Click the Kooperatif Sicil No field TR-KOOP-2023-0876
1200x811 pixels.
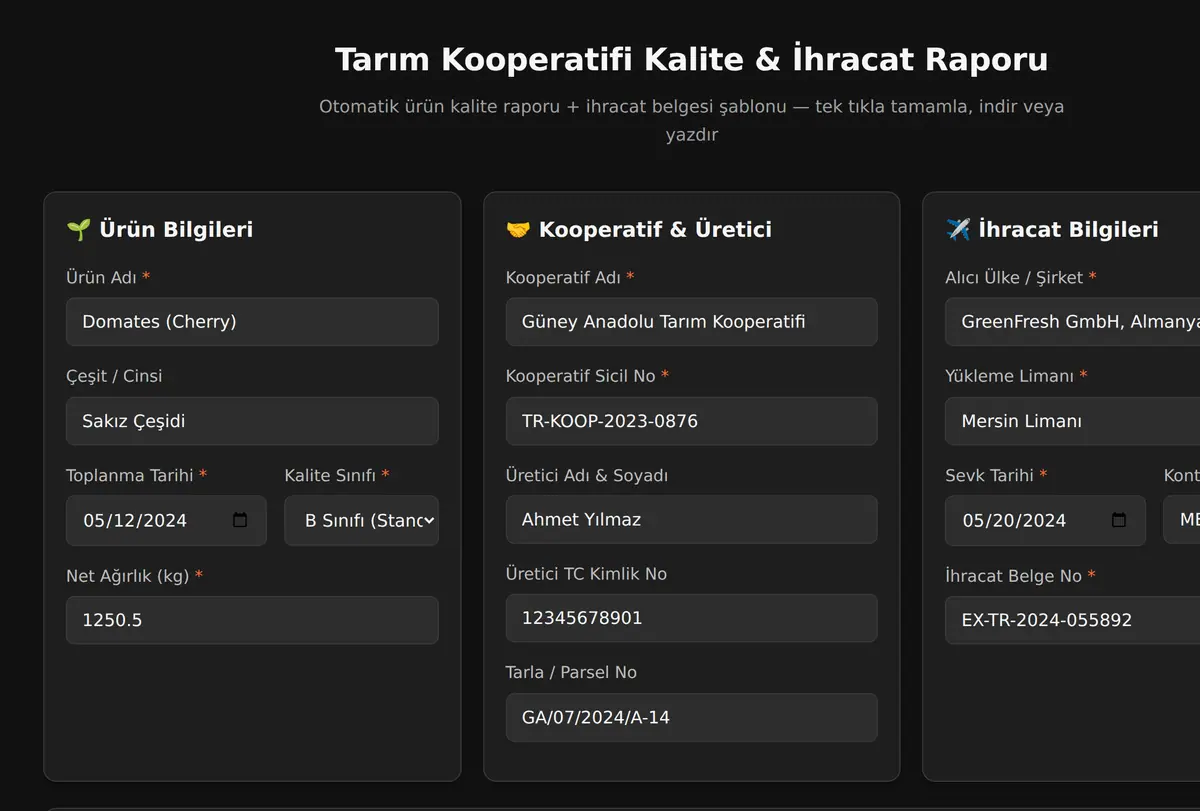pyautogui.click(x=691, y=421)
